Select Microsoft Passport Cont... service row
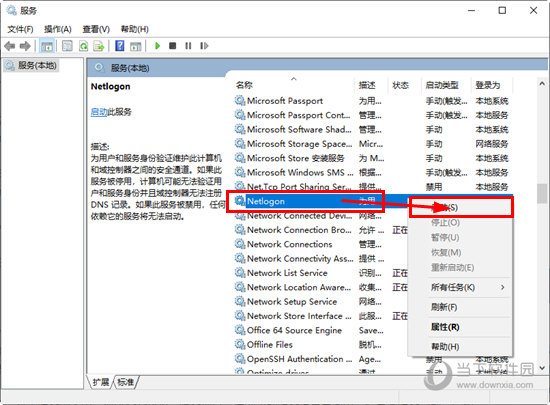 click(x=373, y=115)
